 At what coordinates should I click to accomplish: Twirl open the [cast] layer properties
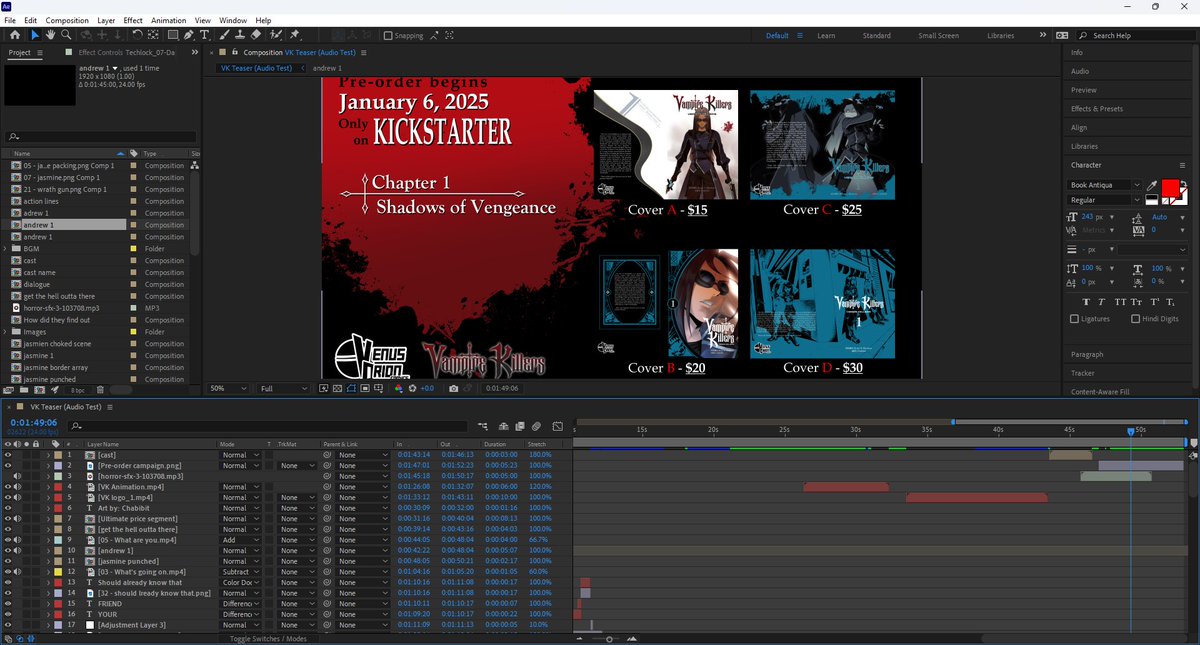click(x=48, y=455)
